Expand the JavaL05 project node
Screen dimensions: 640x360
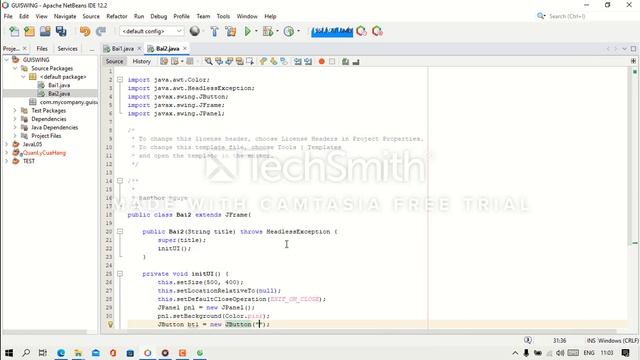click(6, 144)
